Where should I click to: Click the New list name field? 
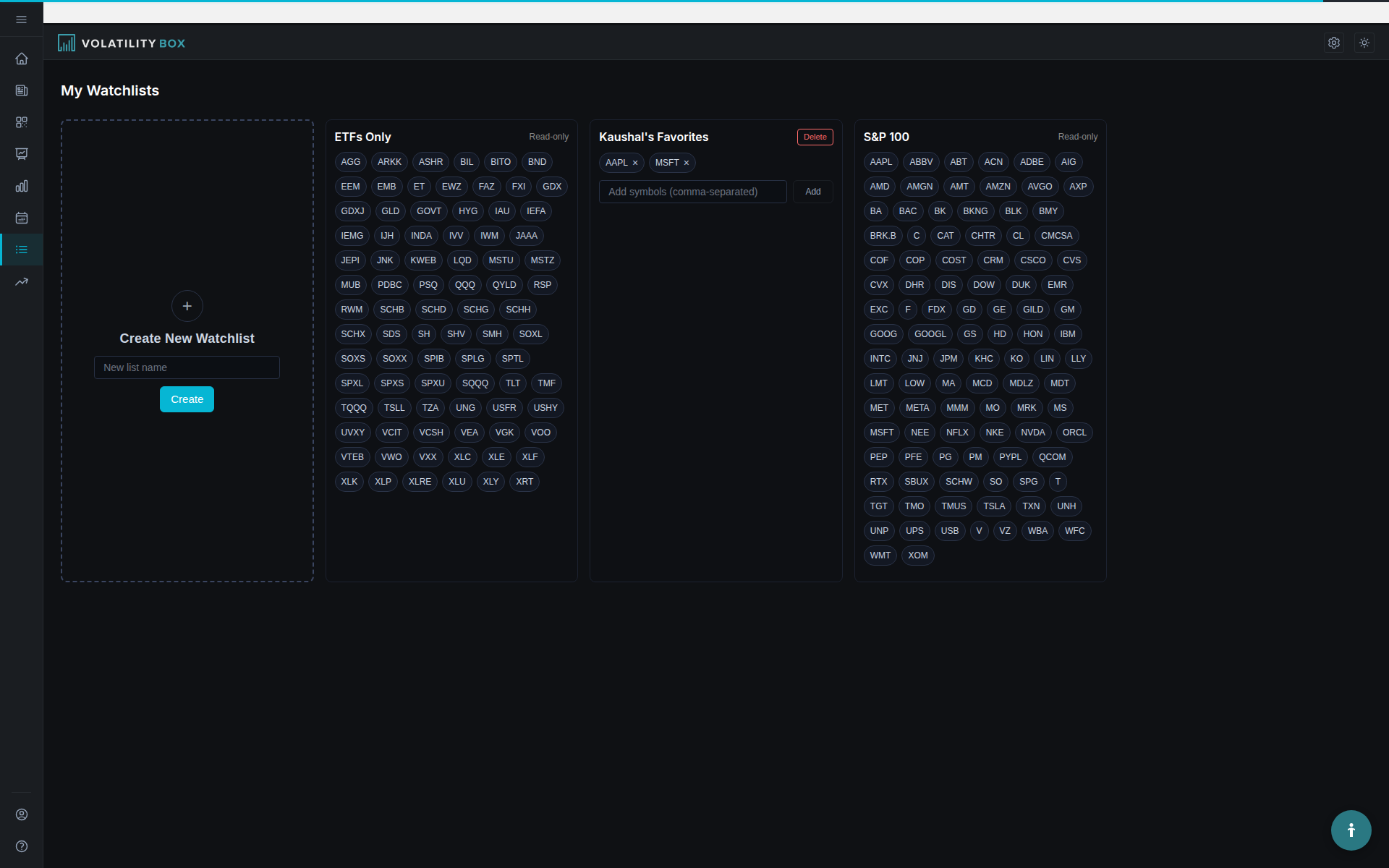click(187, 367)
